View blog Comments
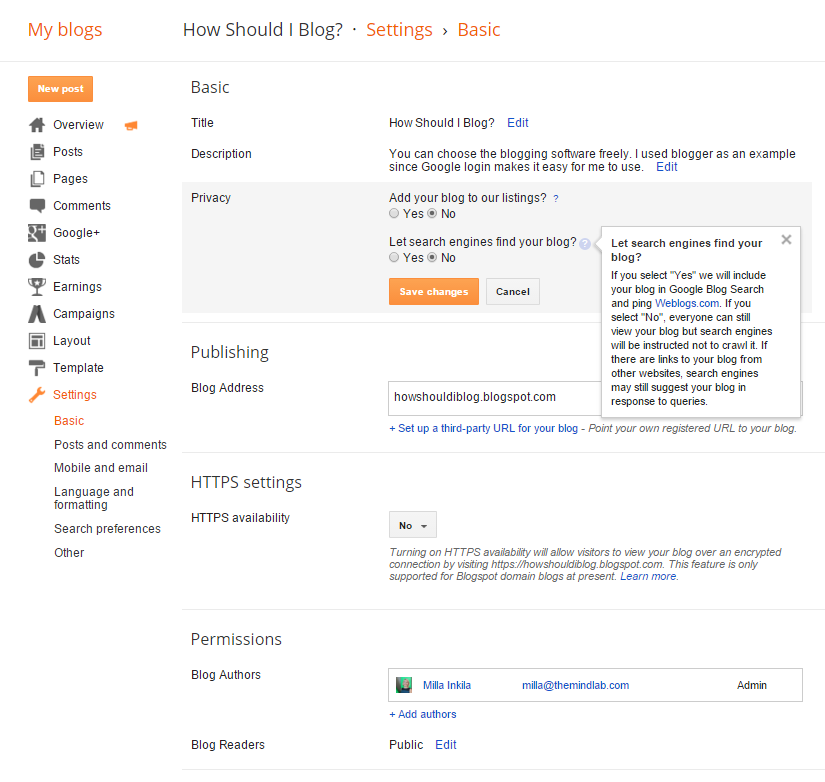The image size is (825, 782). tap(78, 205)
